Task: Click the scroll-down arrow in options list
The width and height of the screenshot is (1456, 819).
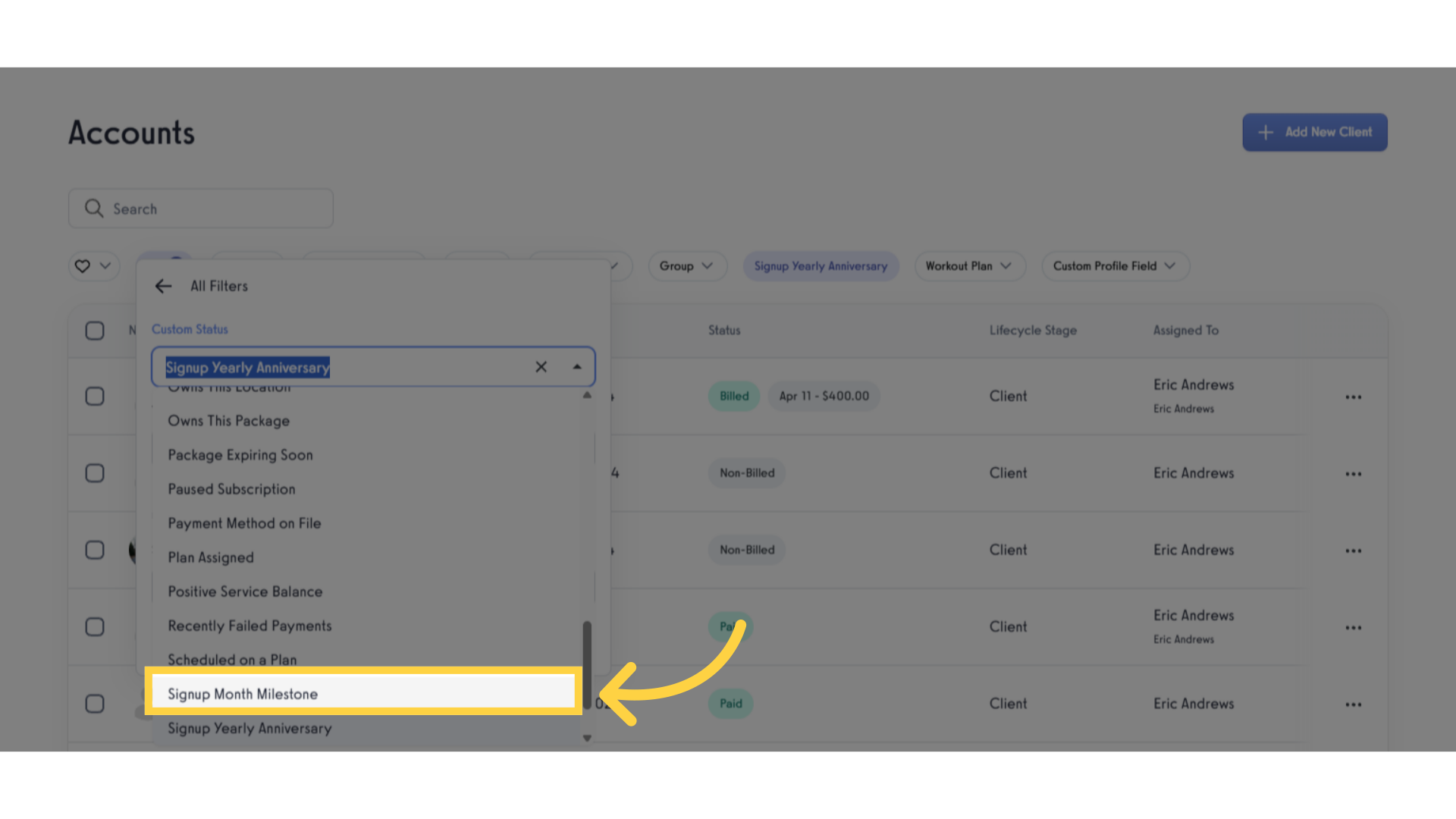Action: [587, 738]
